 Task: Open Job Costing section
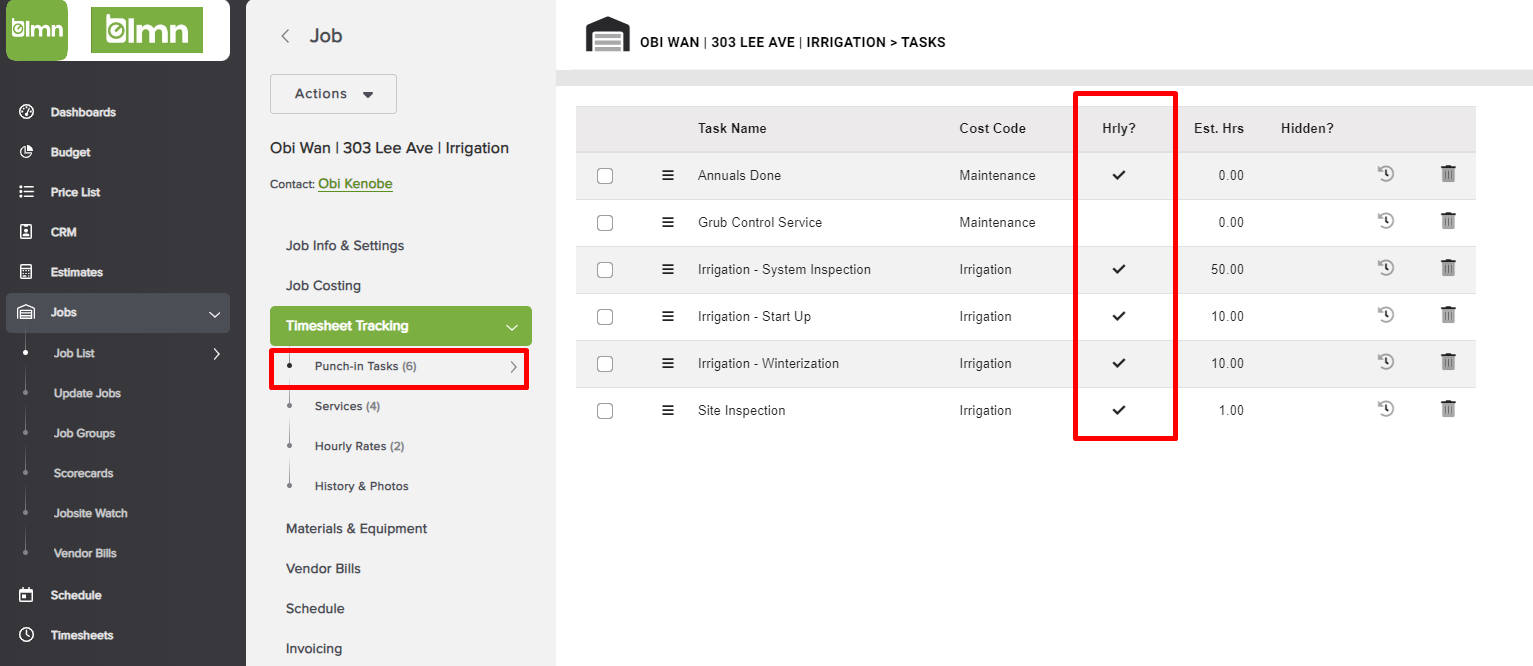pyautogui.click(x=323, y=286)
